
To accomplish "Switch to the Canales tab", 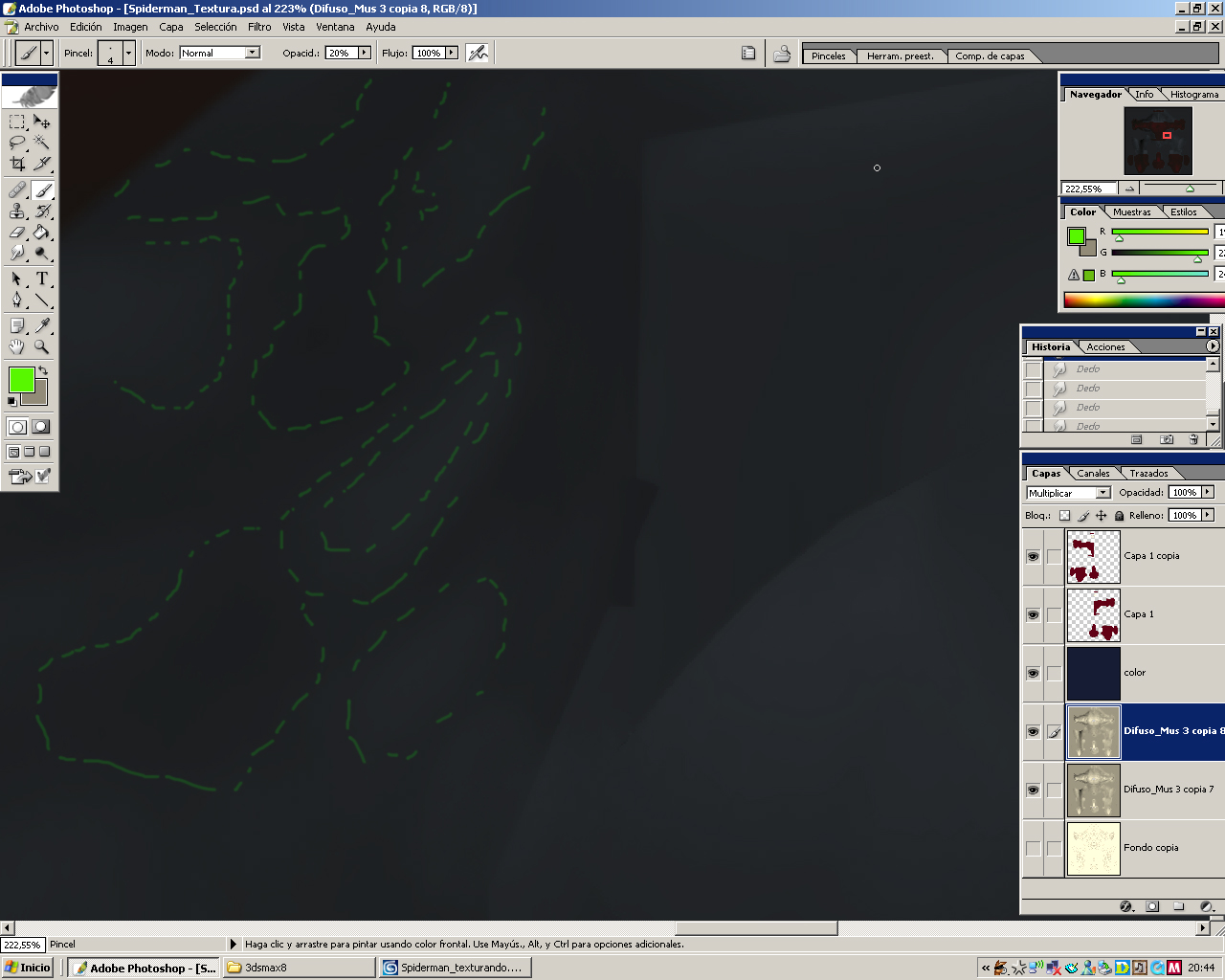I will pos(1093,473).
